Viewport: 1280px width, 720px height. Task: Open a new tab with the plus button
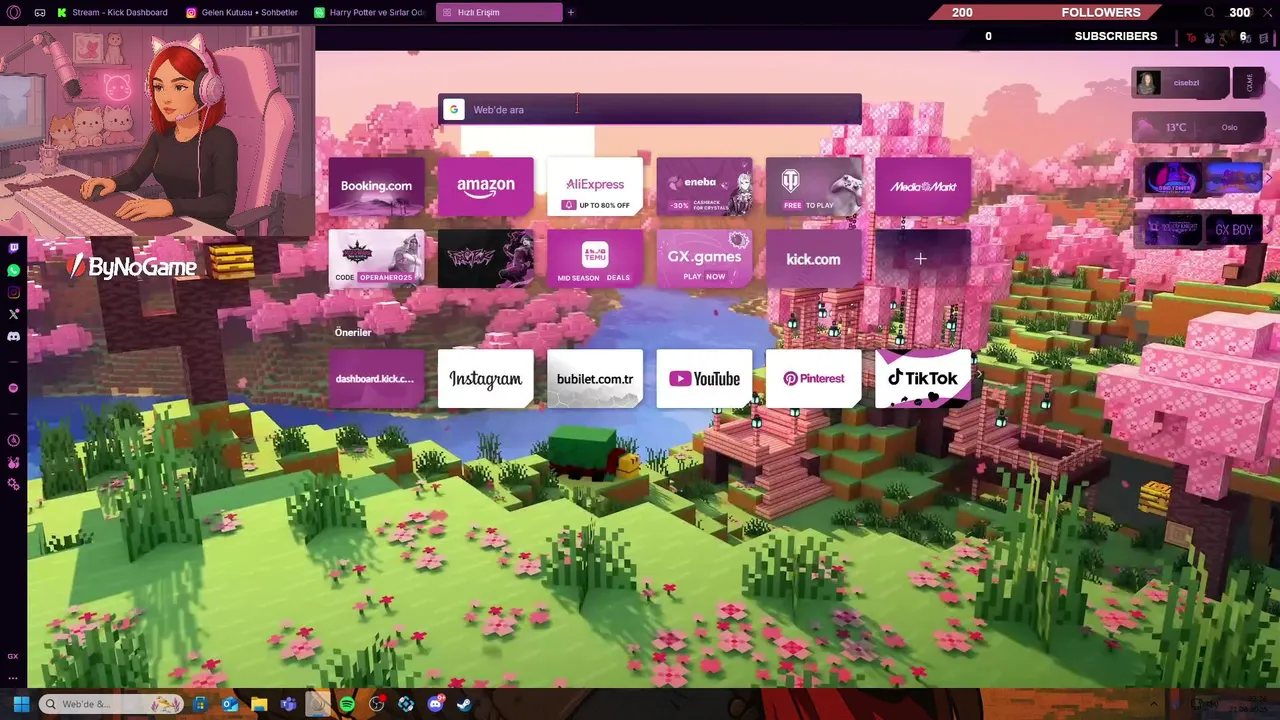click(571, 12)
